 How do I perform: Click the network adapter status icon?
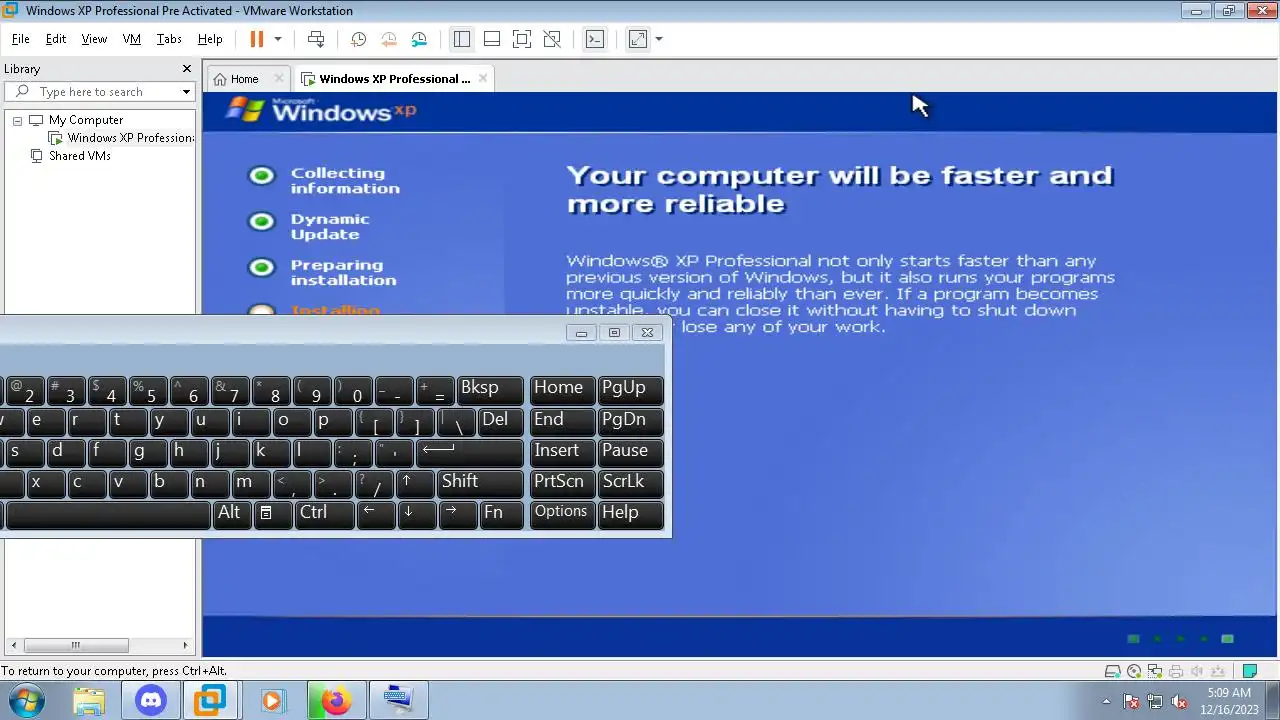1154,671
